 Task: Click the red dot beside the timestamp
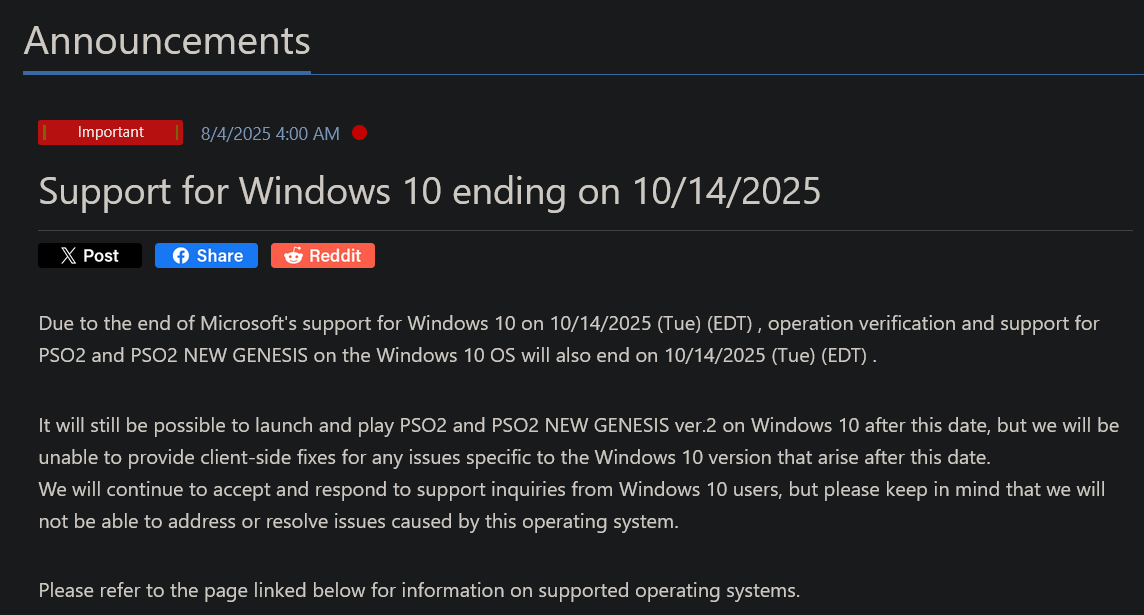pos(359,133)
